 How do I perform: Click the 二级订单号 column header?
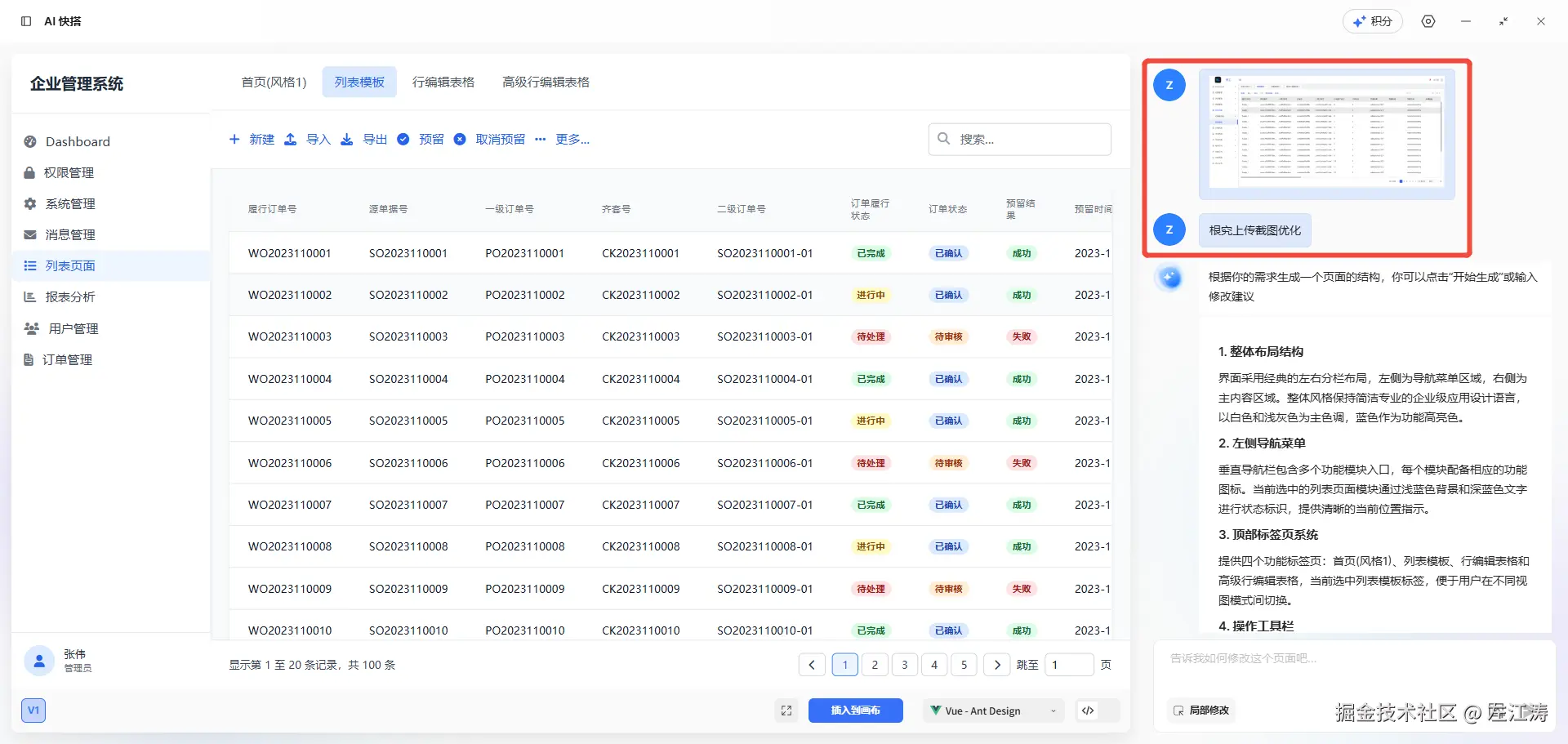(742, 209)
